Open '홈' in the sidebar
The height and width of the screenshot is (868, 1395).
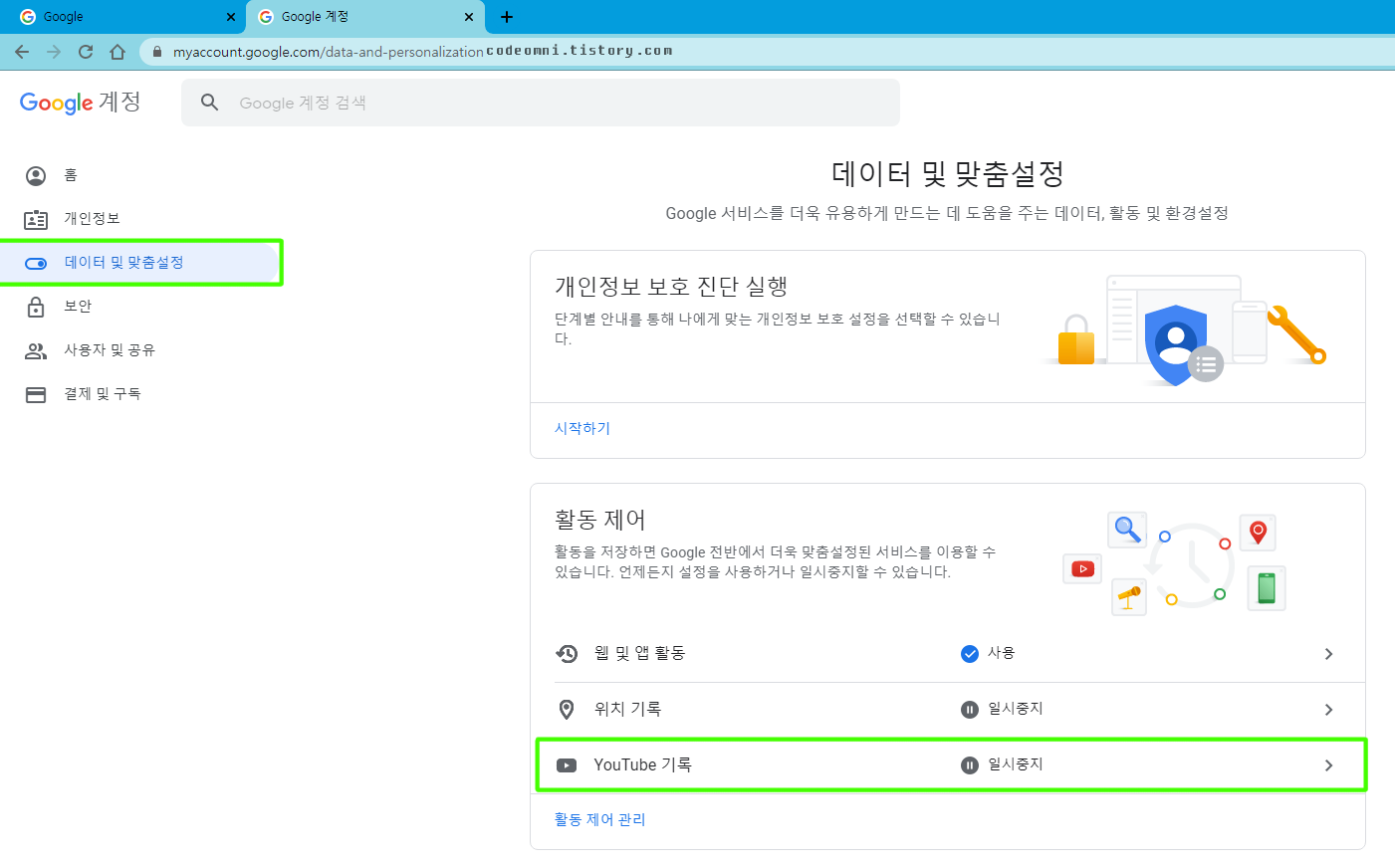tap(139, 175)
